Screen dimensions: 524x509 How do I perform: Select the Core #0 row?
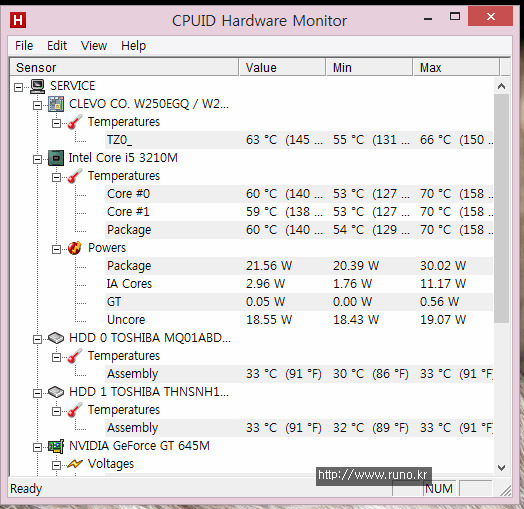(299, 194)
